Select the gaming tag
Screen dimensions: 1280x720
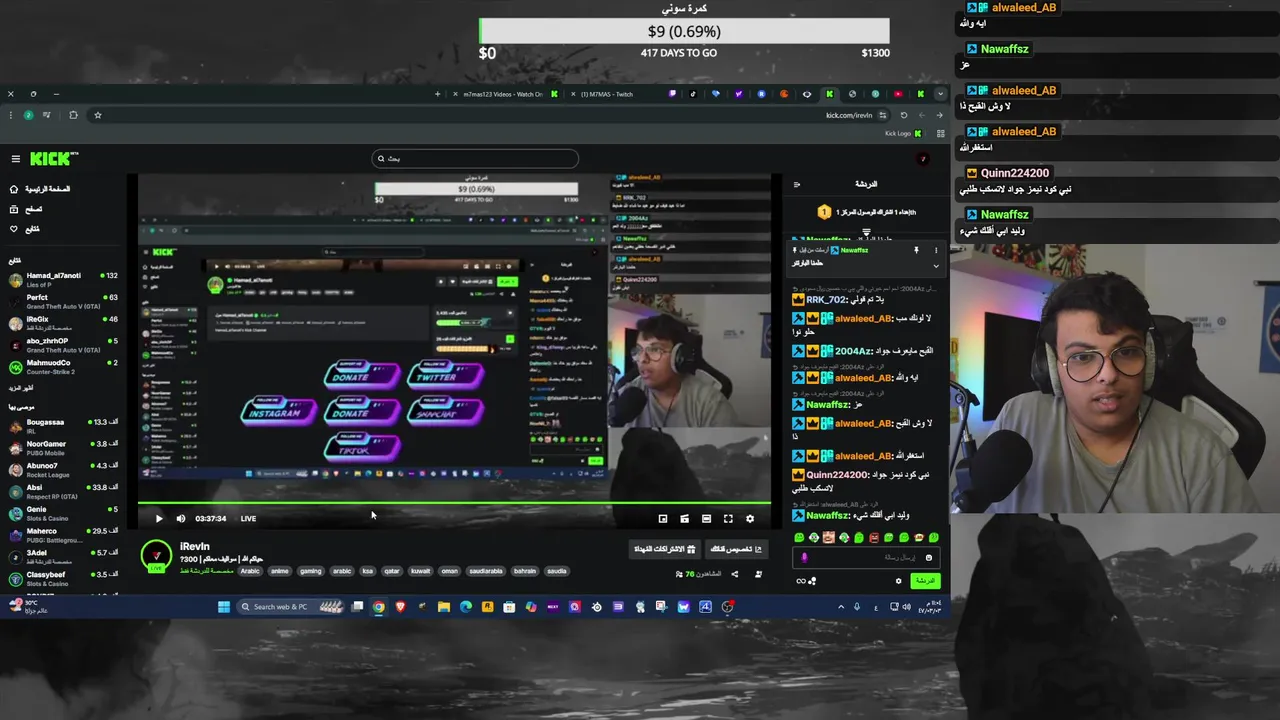tap(311, 571)
